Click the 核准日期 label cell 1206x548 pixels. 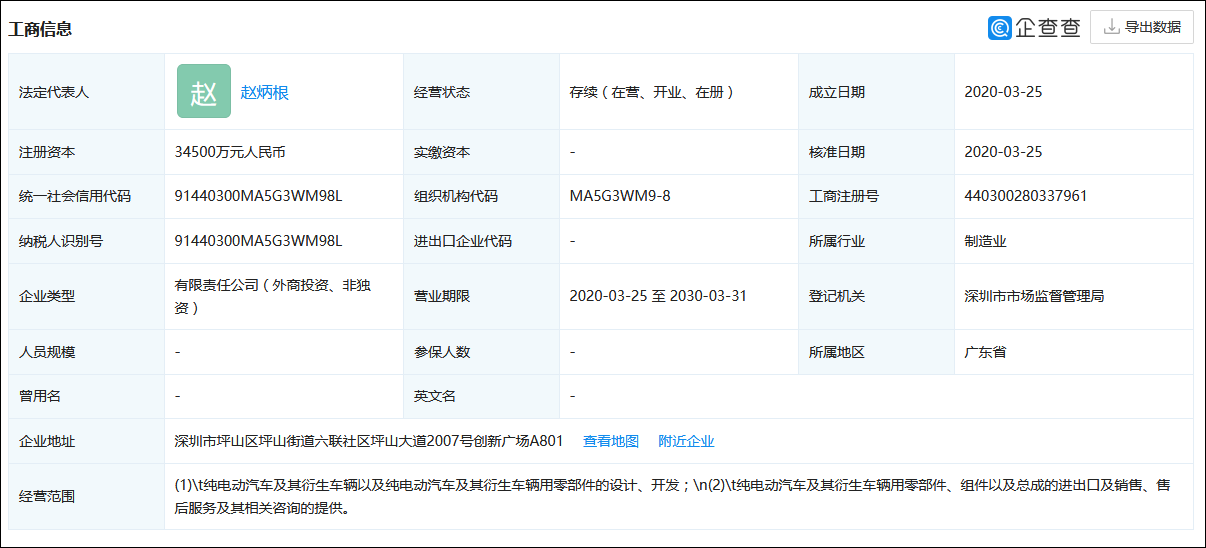876,152
